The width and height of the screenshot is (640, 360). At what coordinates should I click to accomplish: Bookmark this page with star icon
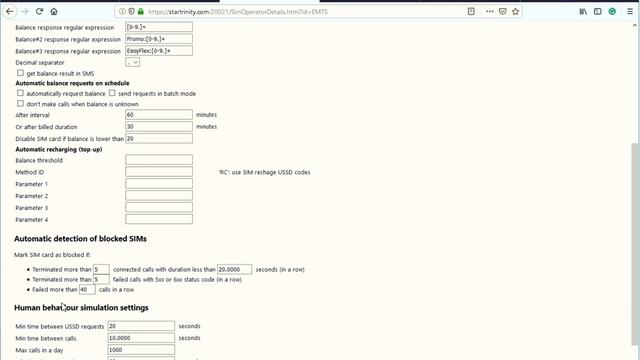point(516,11)
